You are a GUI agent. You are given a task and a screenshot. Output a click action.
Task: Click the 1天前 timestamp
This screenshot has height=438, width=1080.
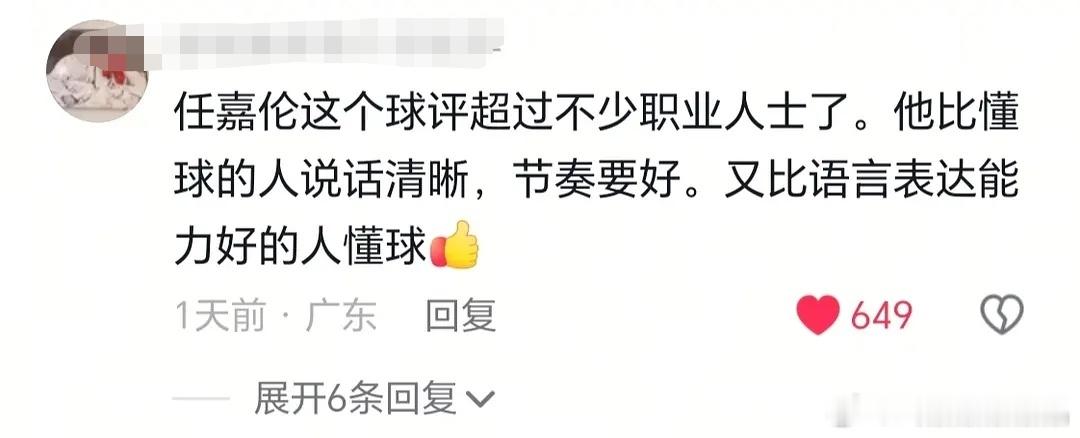(x=220, y=317)
